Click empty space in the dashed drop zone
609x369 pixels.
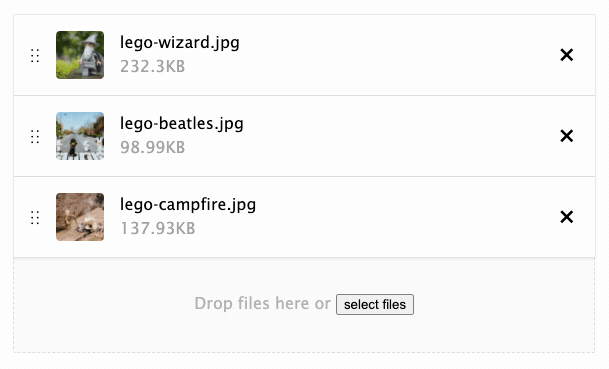click(x=117, y=330)
